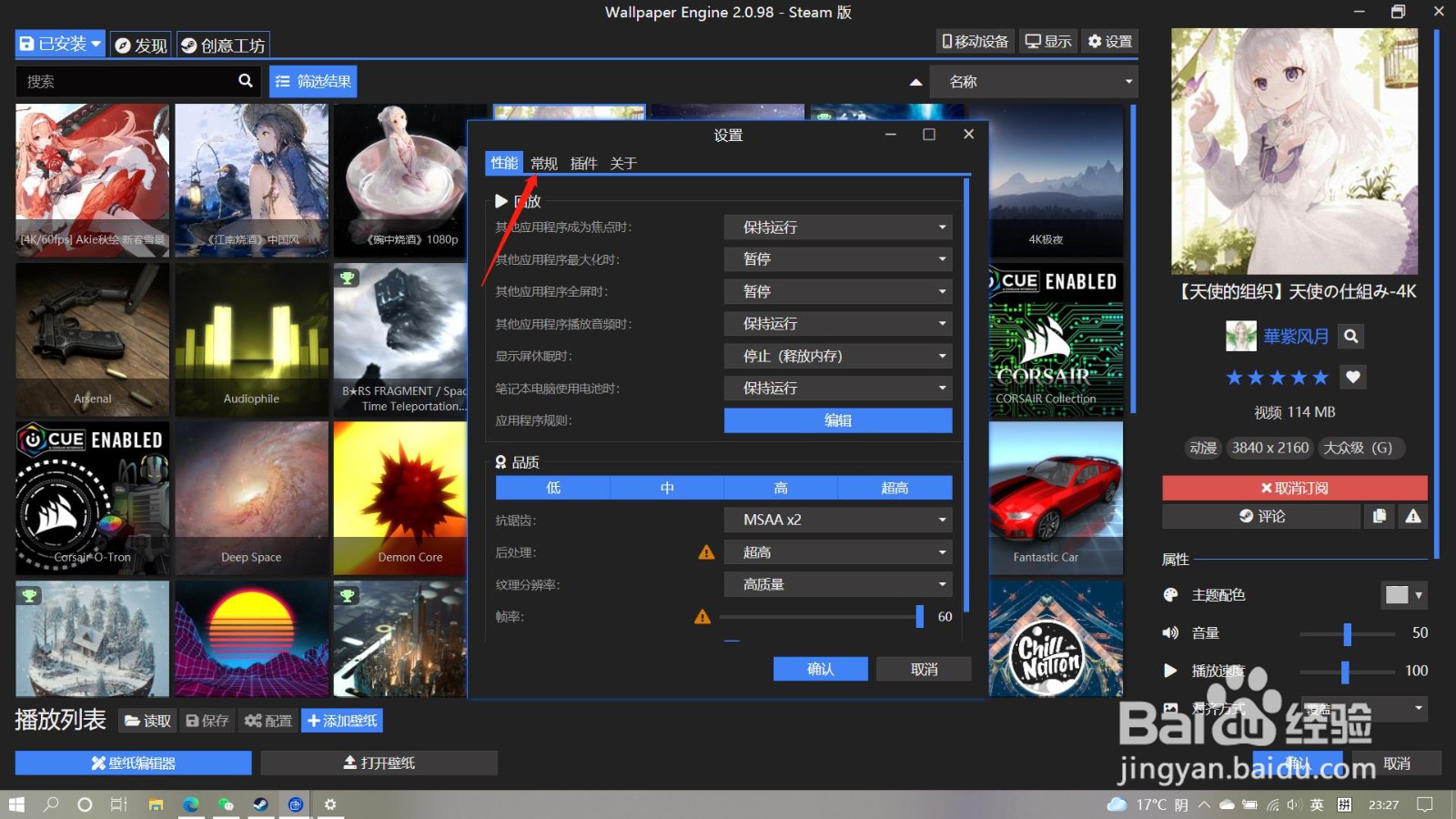Image resolution: width=1456 pixels, height=819 pixels.
Task: Switch to 关于 tab in settings dialog
Action: [x=623, y=164]
